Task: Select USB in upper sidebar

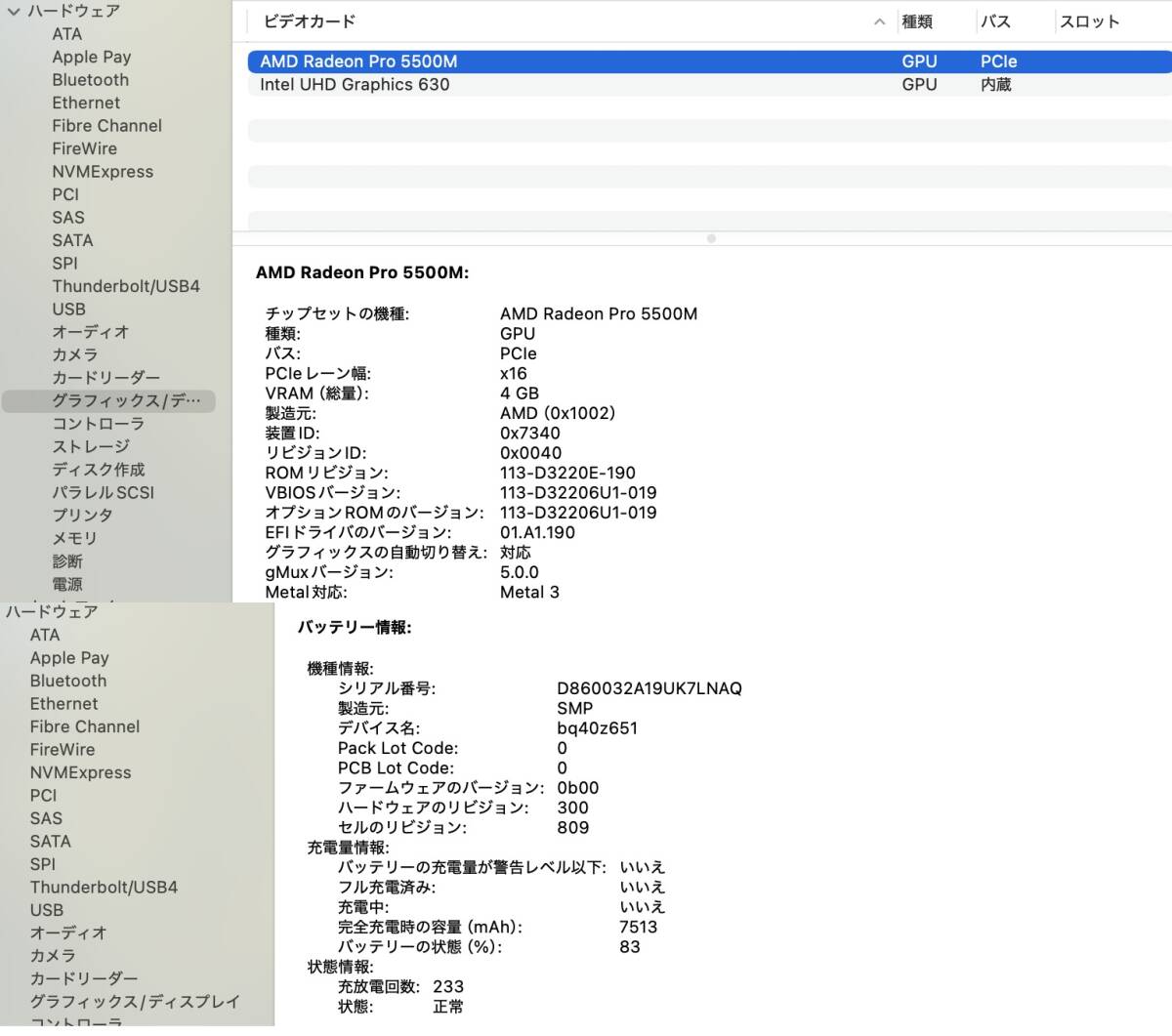Action: [x=69, y=309]
